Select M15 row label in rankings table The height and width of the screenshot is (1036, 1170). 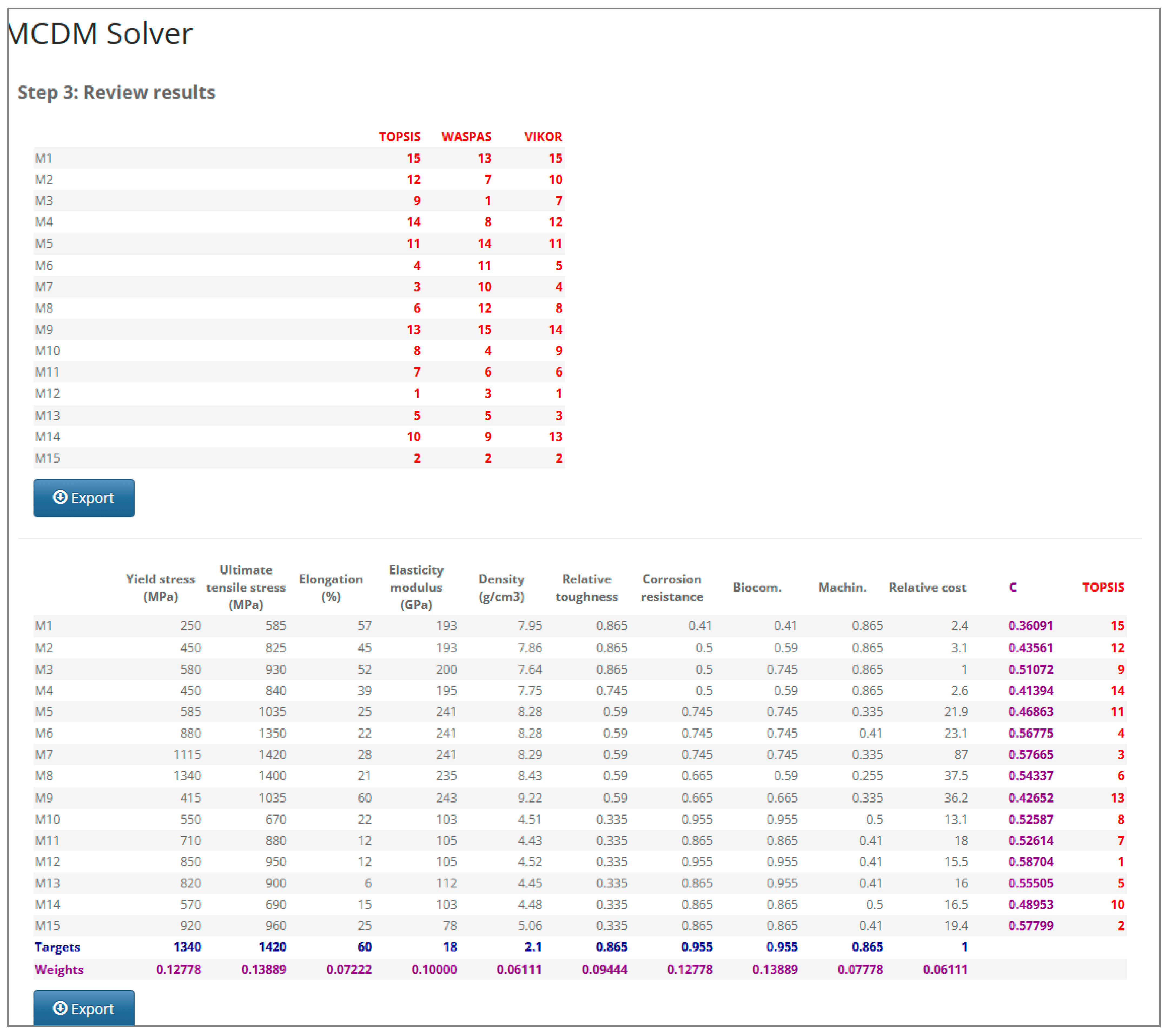click(48, 458)
